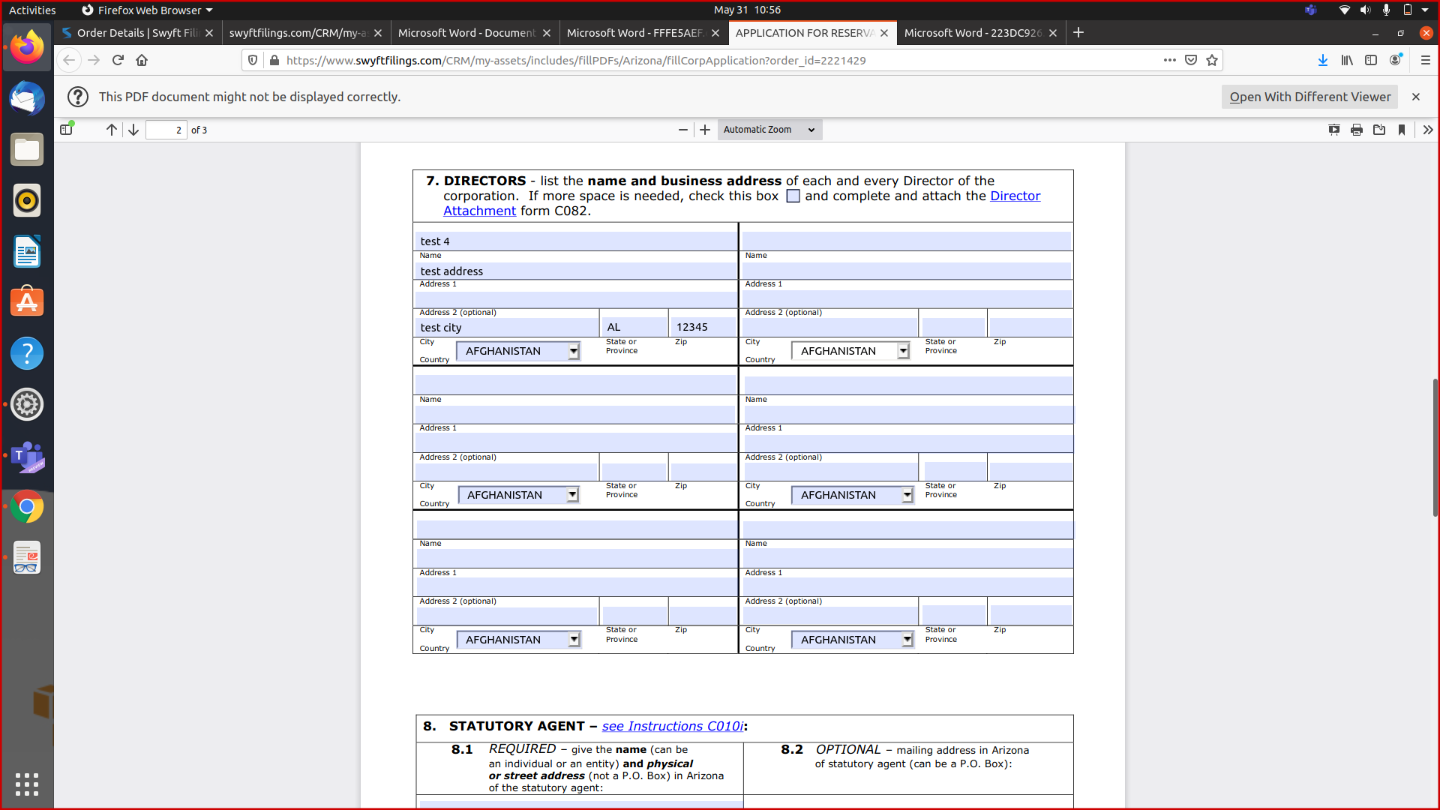This screenshot has height=810, width=1440.
Task: Open Microsoft Teams from dock
Action: pyautogui.click(x=27, y=457)
